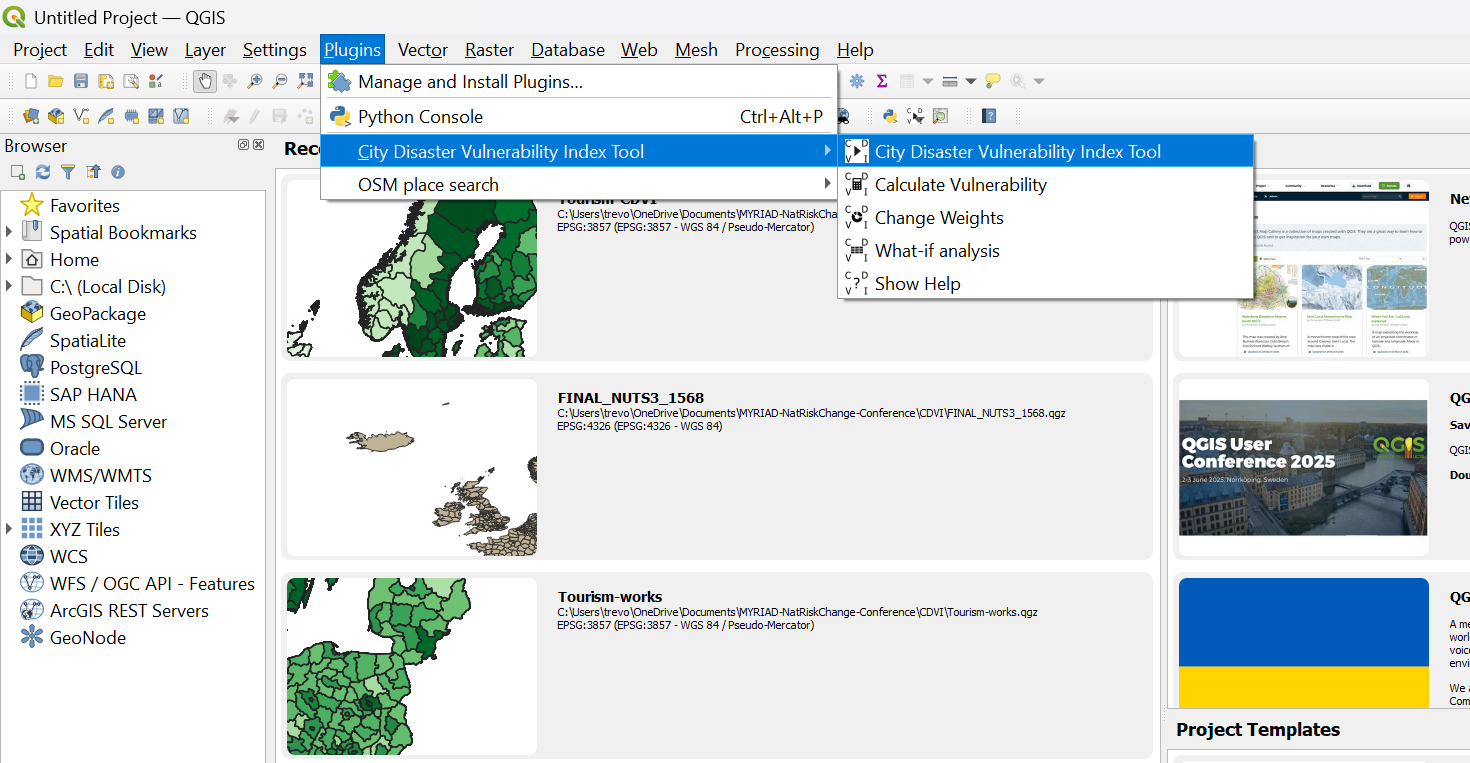The width and height of the screenshot is (1470, 763).
Task: Expand the Home tree node
Action: click(x=9, y=259)
